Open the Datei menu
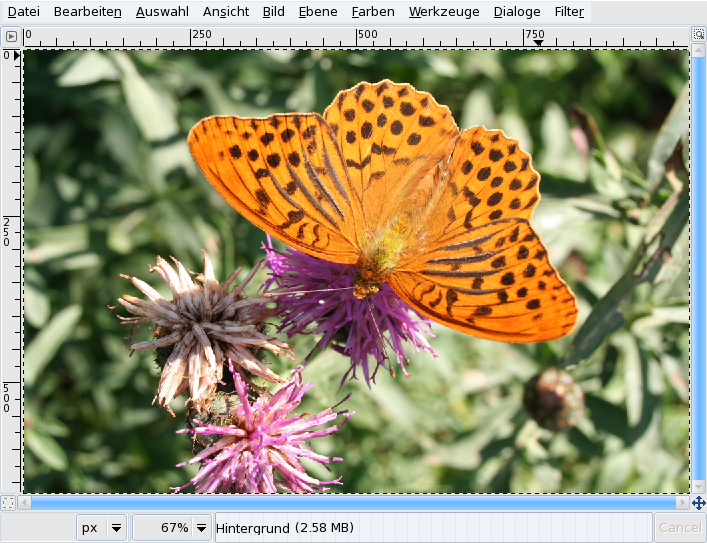Screen dimensions: 707x543 coord(24,12)
